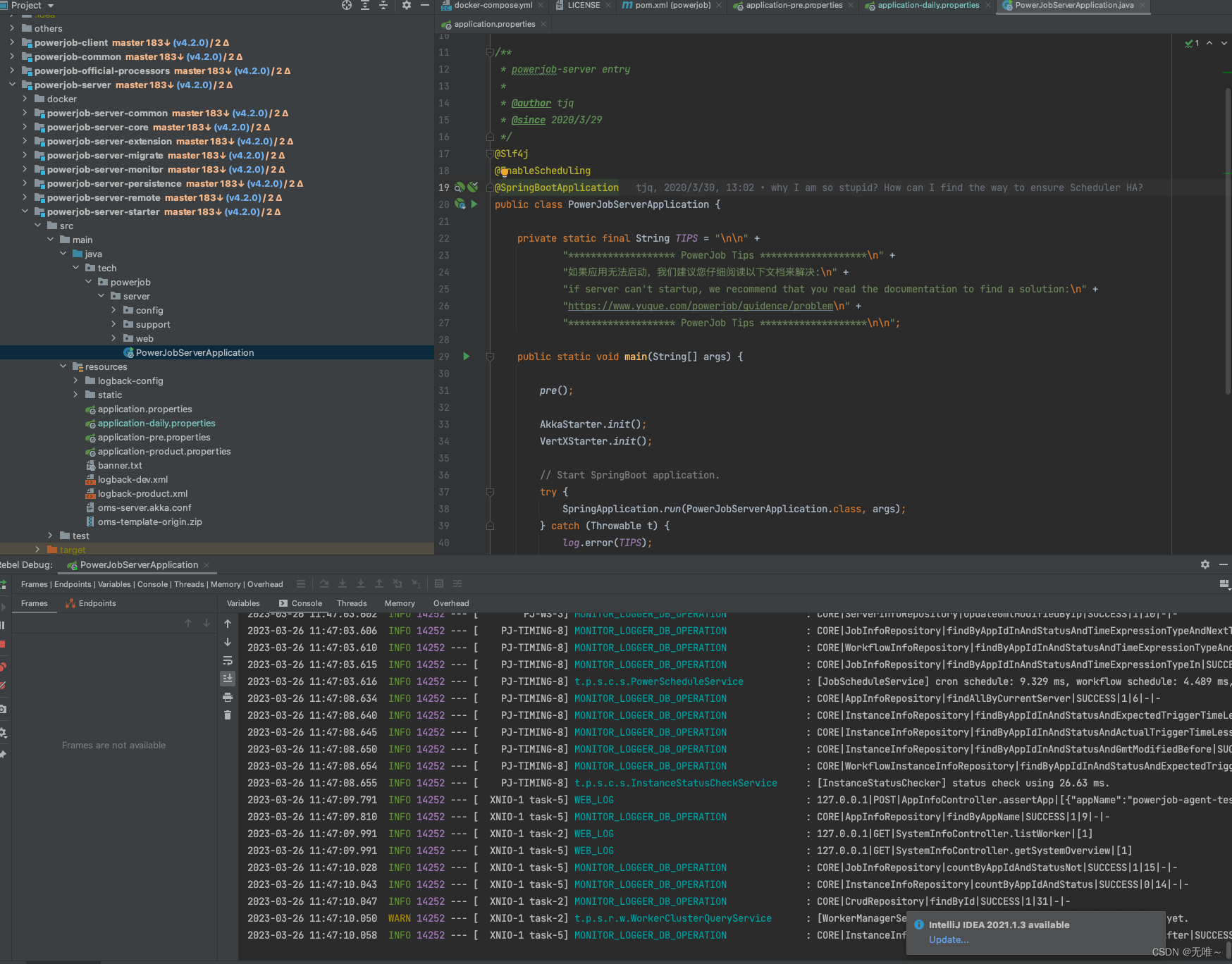Screen dimensions: 1232x964
Task: Hide the Project panel with minus icon
Action: [x=425, y=6]
